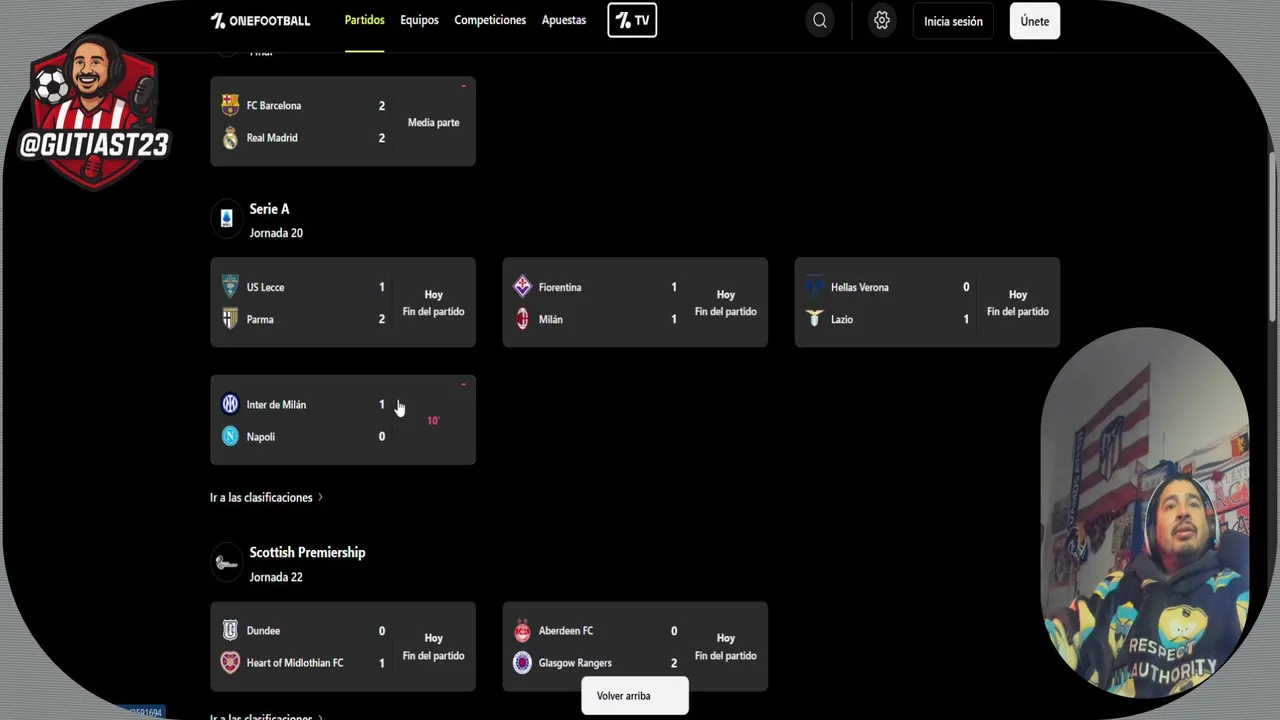Click the Napoli crest
1280x720 pixels.
point(230,436)
